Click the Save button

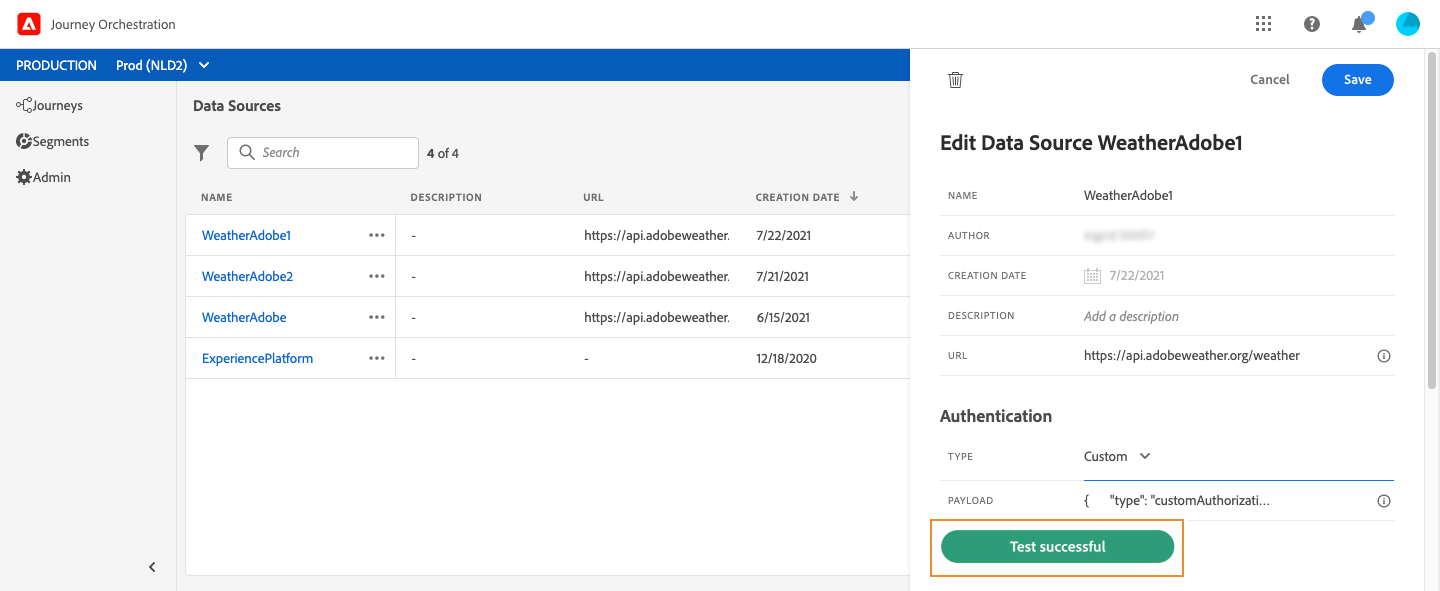click(x=1358, y=80)
